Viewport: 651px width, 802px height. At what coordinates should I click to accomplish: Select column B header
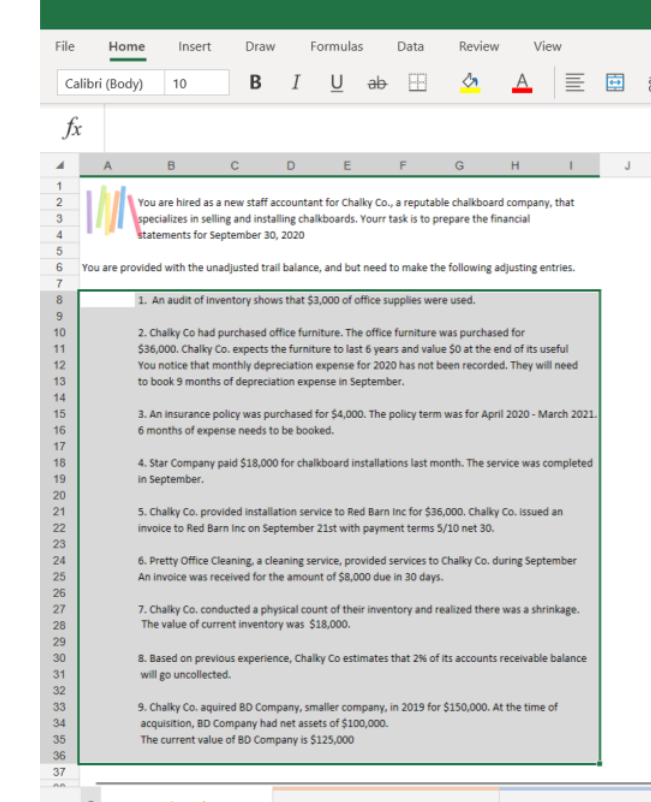171,165
